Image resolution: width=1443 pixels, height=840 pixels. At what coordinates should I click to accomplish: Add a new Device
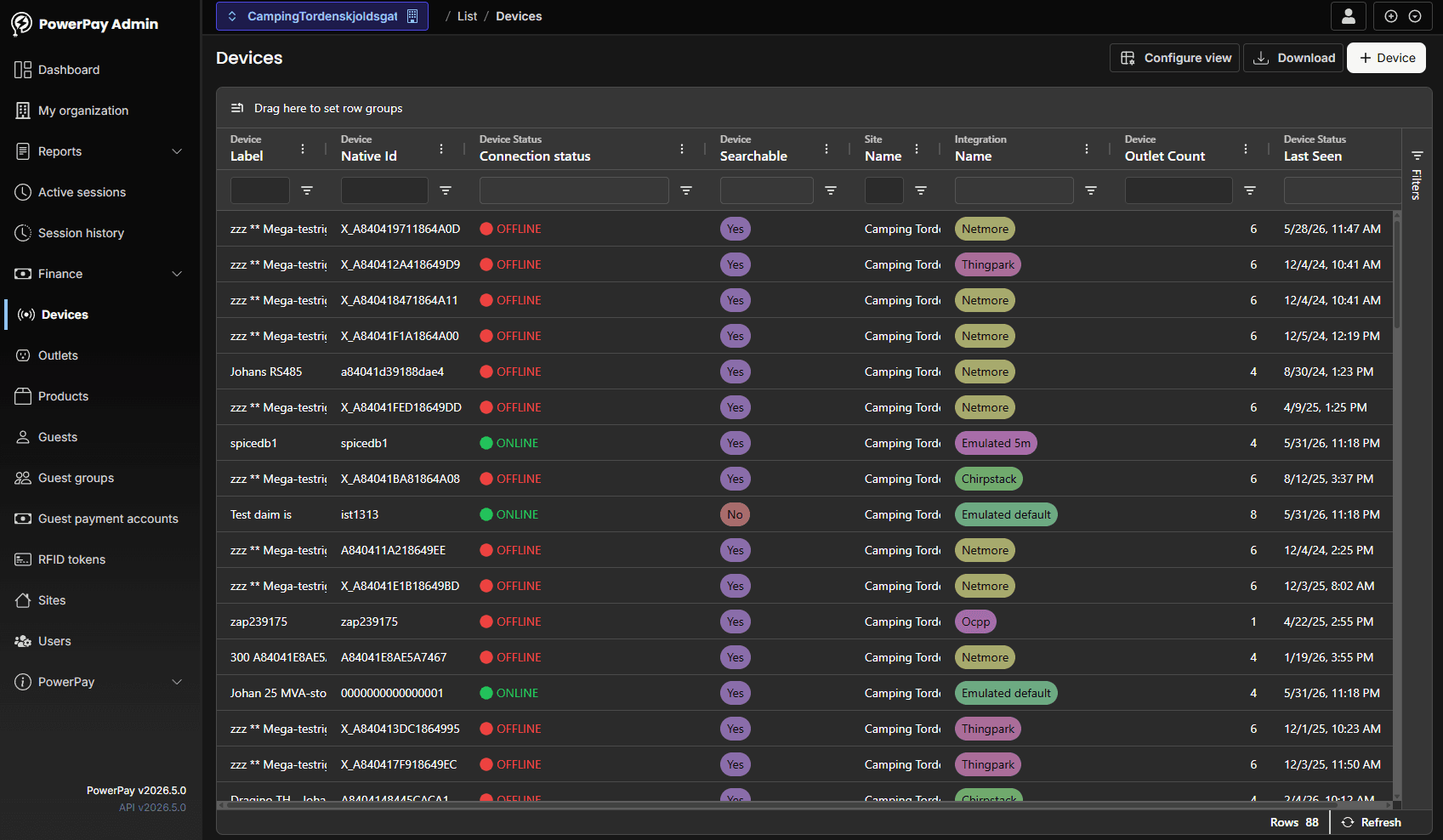pyautogui.click(x=1386, y=58)
